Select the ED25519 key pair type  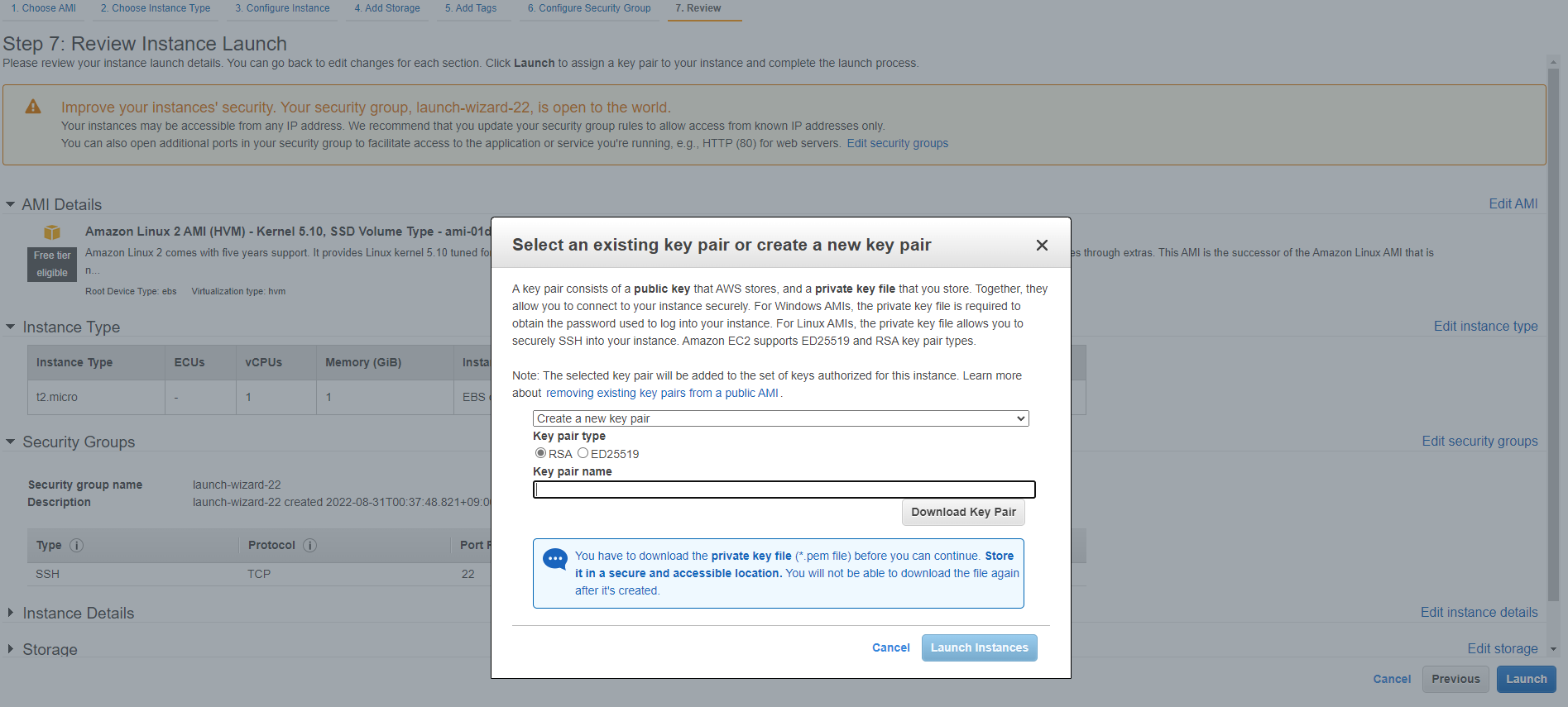583,453
